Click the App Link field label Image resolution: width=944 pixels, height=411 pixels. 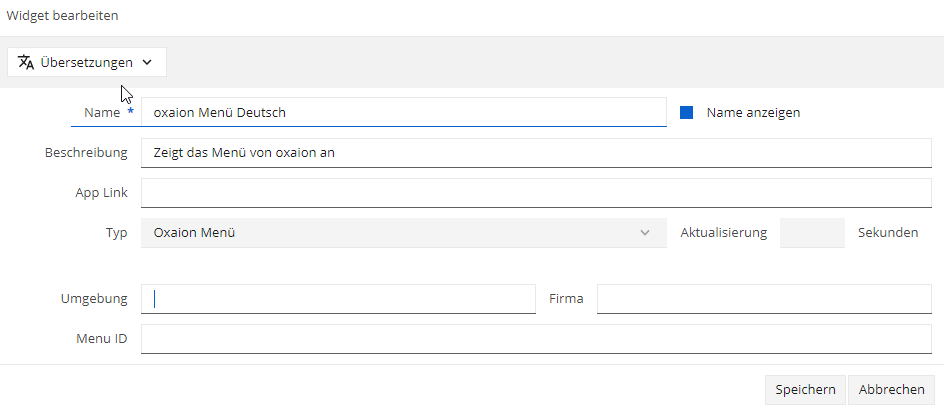(x=101, y=193)
